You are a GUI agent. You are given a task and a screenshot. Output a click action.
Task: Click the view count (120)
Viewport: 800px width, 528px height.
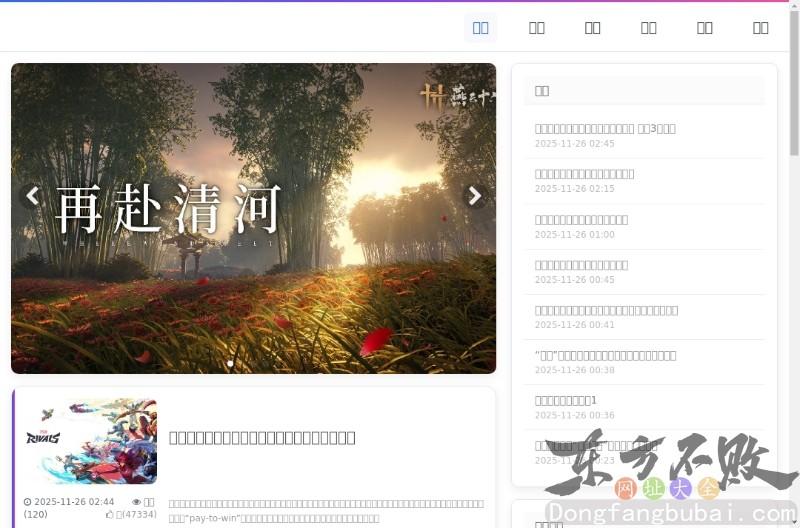(x=35, y=514)
